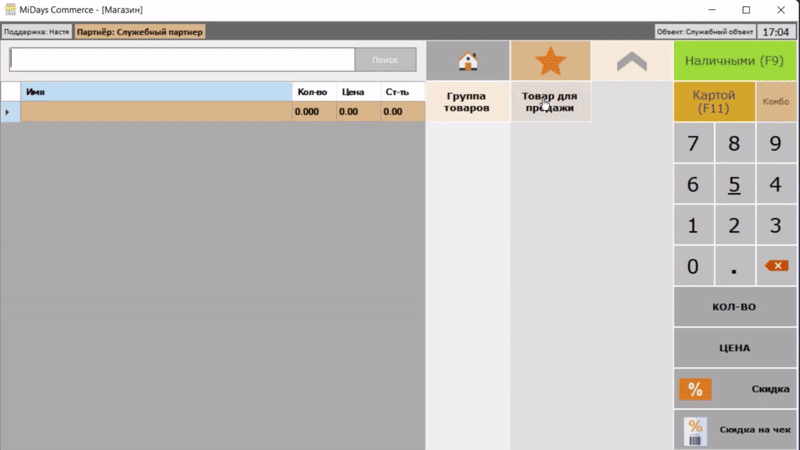Apply Скидка на чек receipt discount
This screenshot has height=450, width=800.
pyautogui.click(x=735, y=430)
